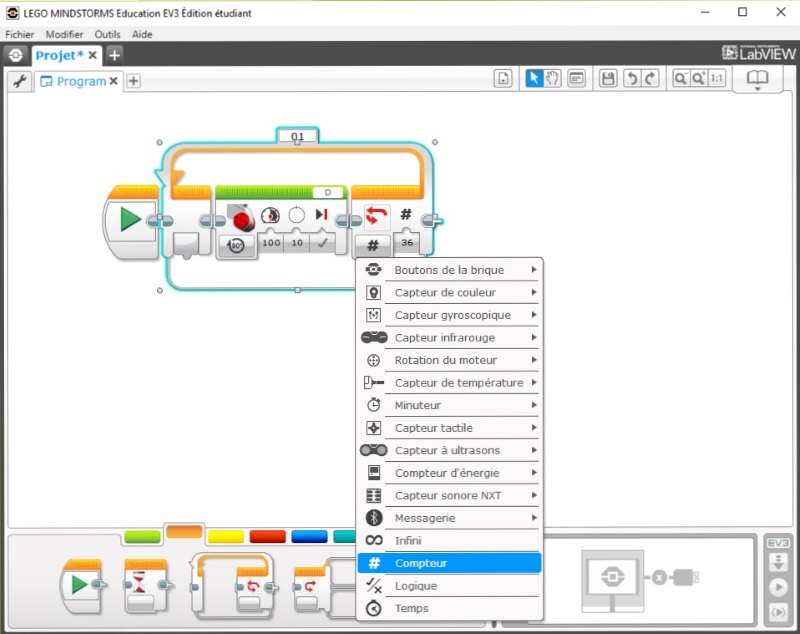Select the yellow Sensor palette tab
This screenshot has height=634, width=800.
pos(226,536)
